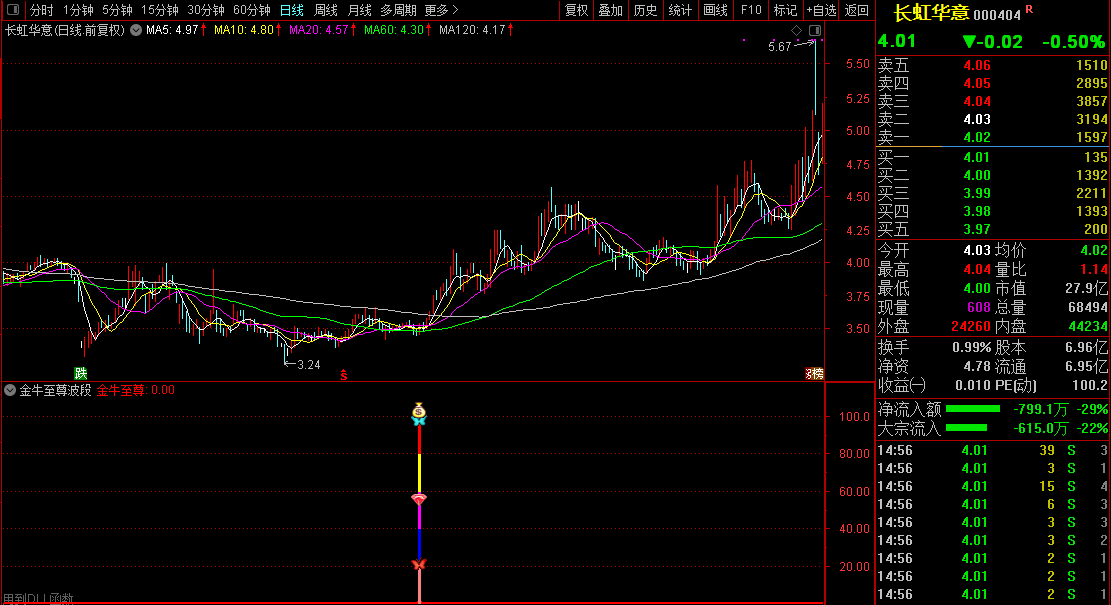Screen dimensions: 1111x605
Task: Click the 复权 button
Action: [577, 10]
